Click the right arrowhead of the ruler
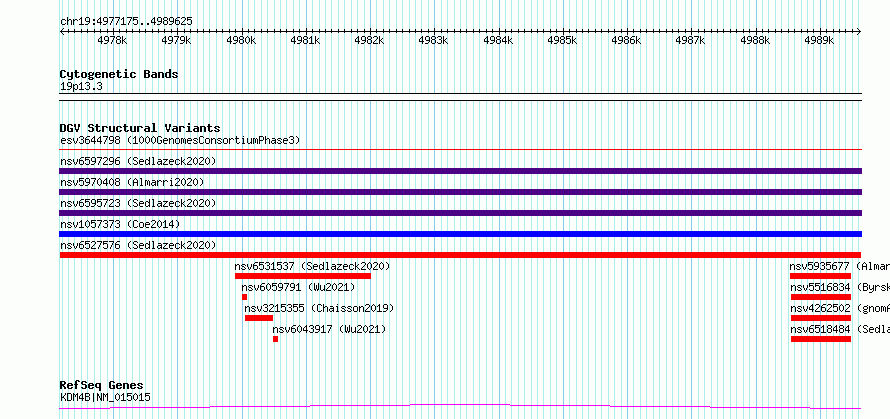Viewport: 890px width, 419px height. tap(859, 32)
